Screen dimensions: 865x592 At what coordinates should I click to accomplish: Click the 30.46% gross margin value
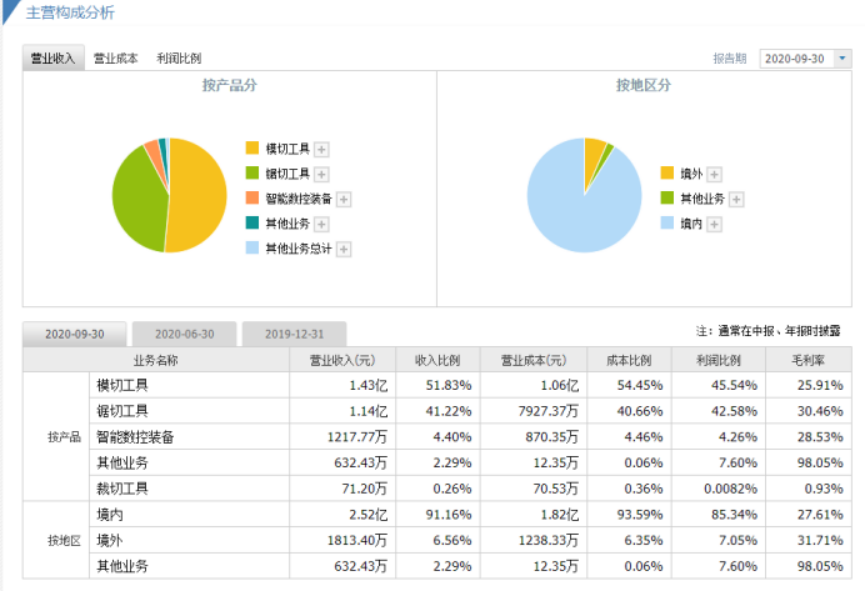click(820, 411)
